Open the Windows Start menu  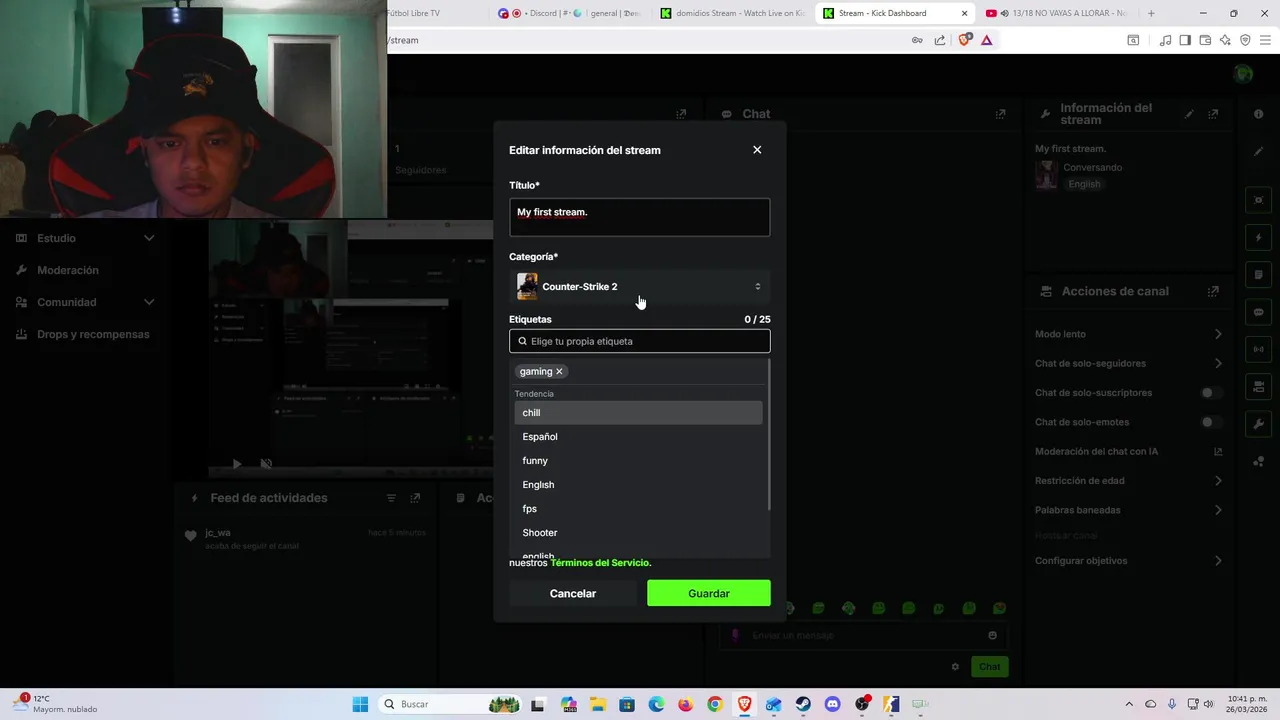point(360,704)
